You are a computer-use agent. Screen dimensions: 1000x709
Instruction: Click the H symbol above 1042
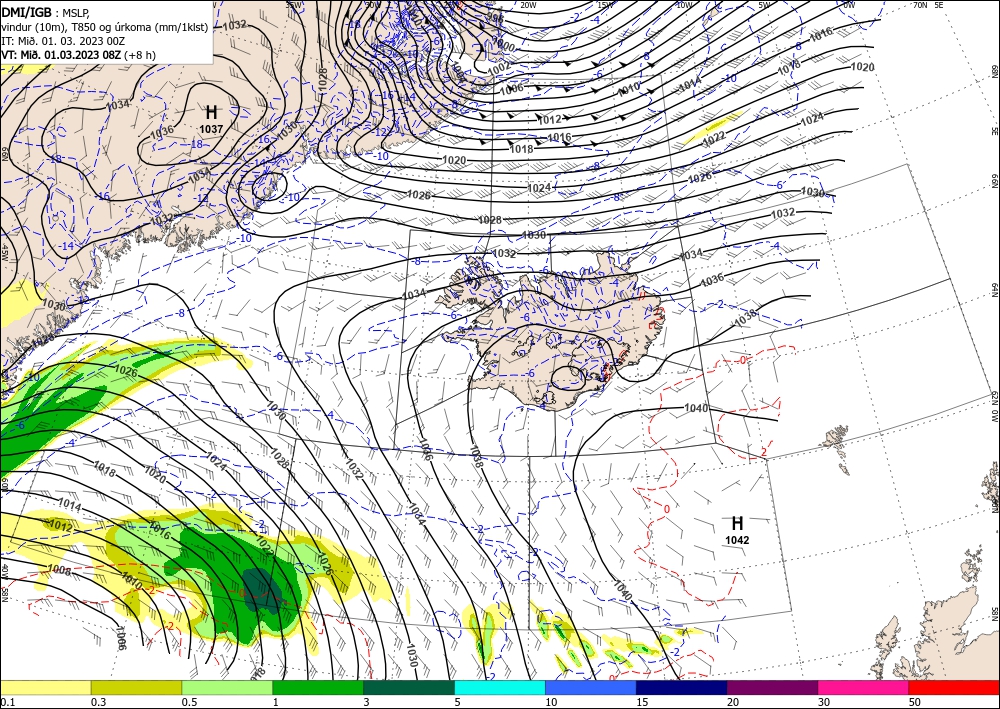tap(737, 523)
